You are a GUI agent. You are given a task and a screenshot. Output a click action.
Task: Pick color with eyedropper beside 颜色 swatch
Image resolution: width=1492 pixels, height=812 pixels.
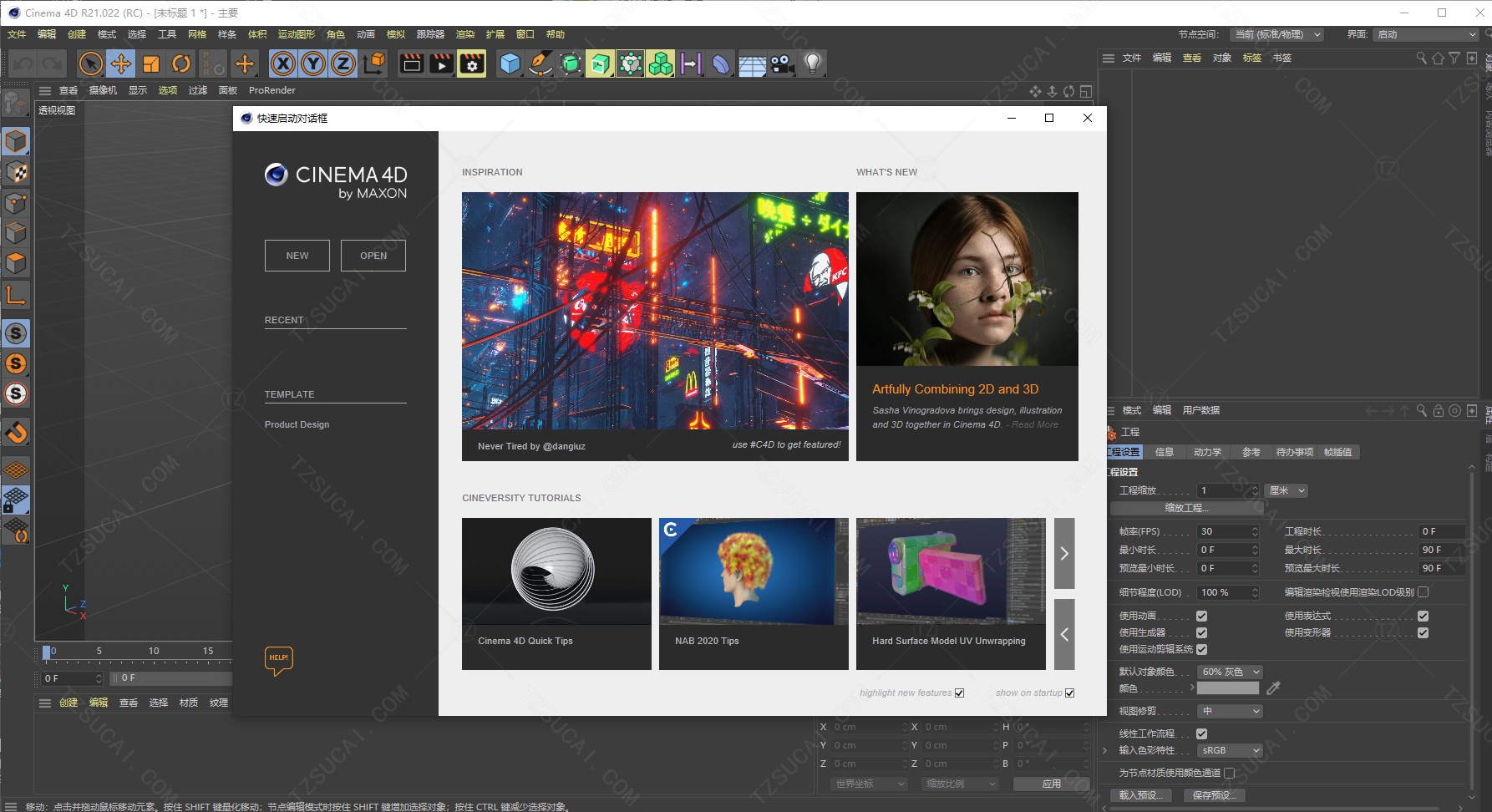pos(1273,688)
